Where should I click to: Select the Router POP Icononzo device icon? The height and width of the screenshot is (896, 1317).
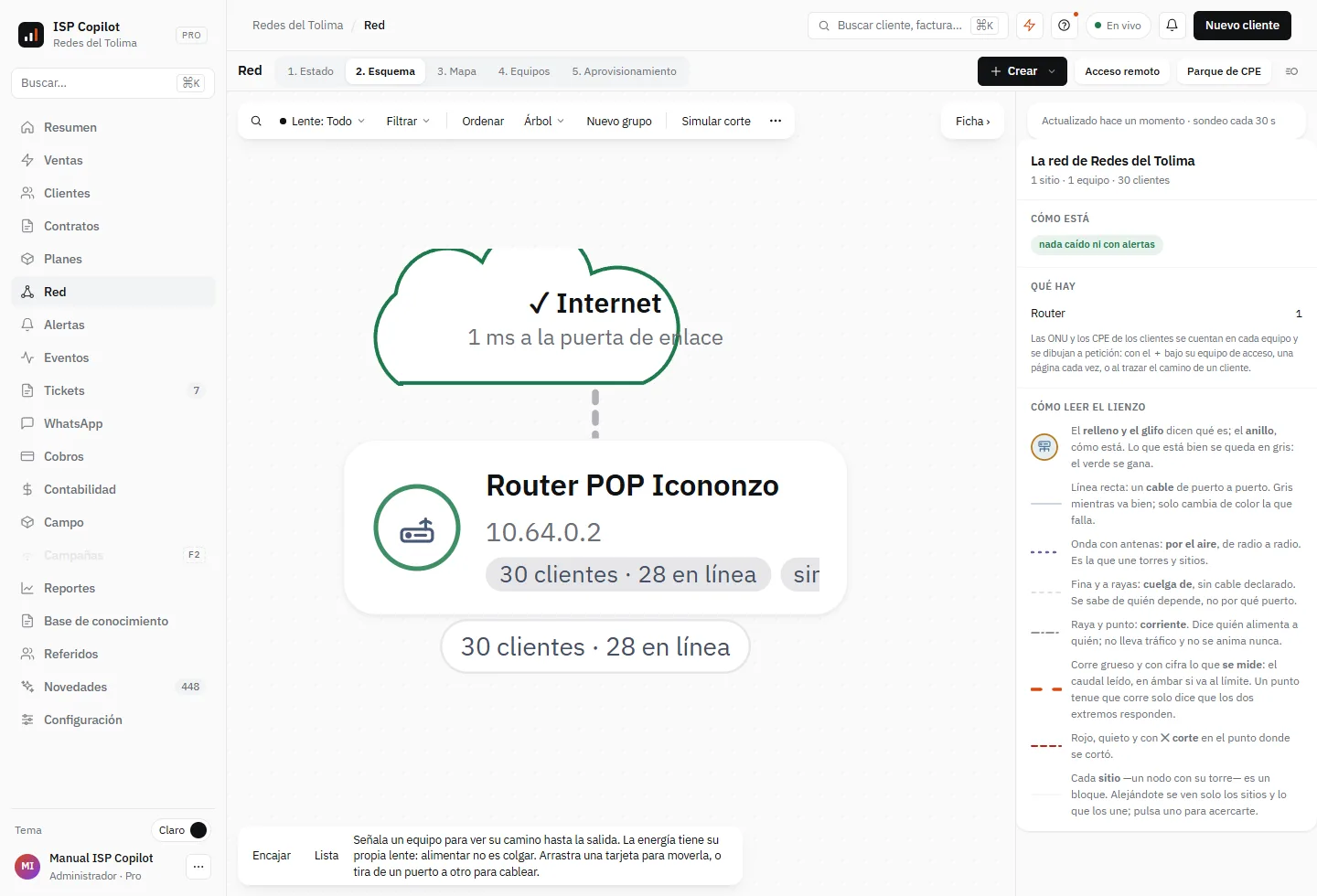pyautogui.click(x=417, y=528)
